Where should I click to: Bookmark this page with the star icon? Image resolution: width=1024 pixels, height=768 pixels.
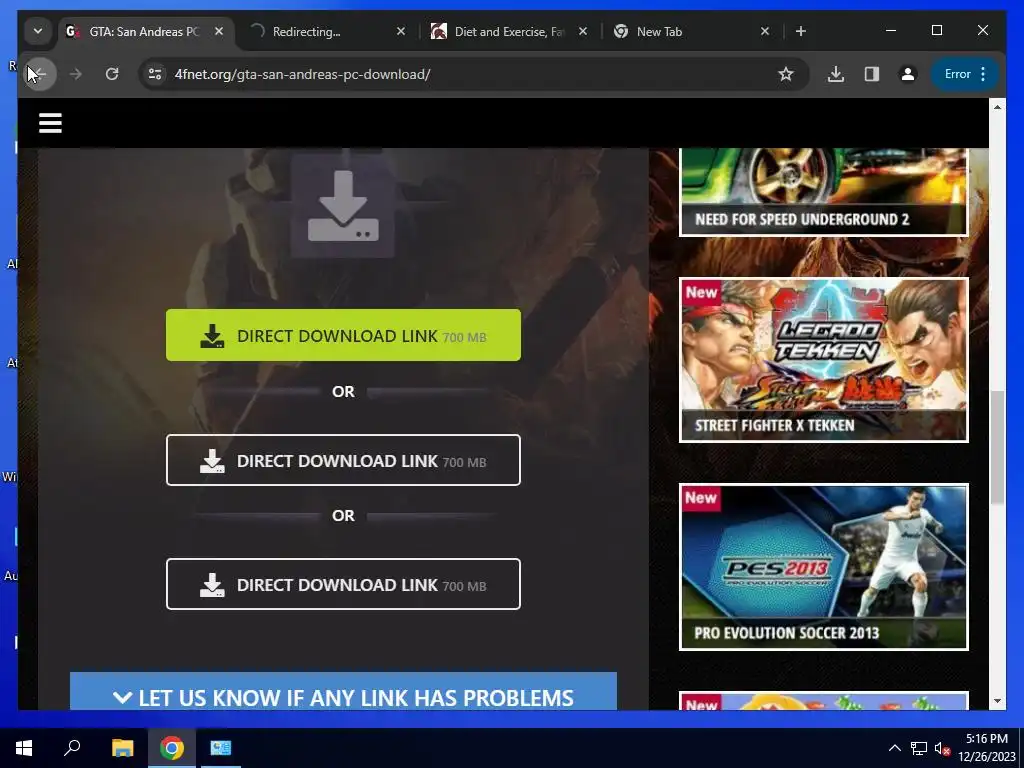[786, 74]
